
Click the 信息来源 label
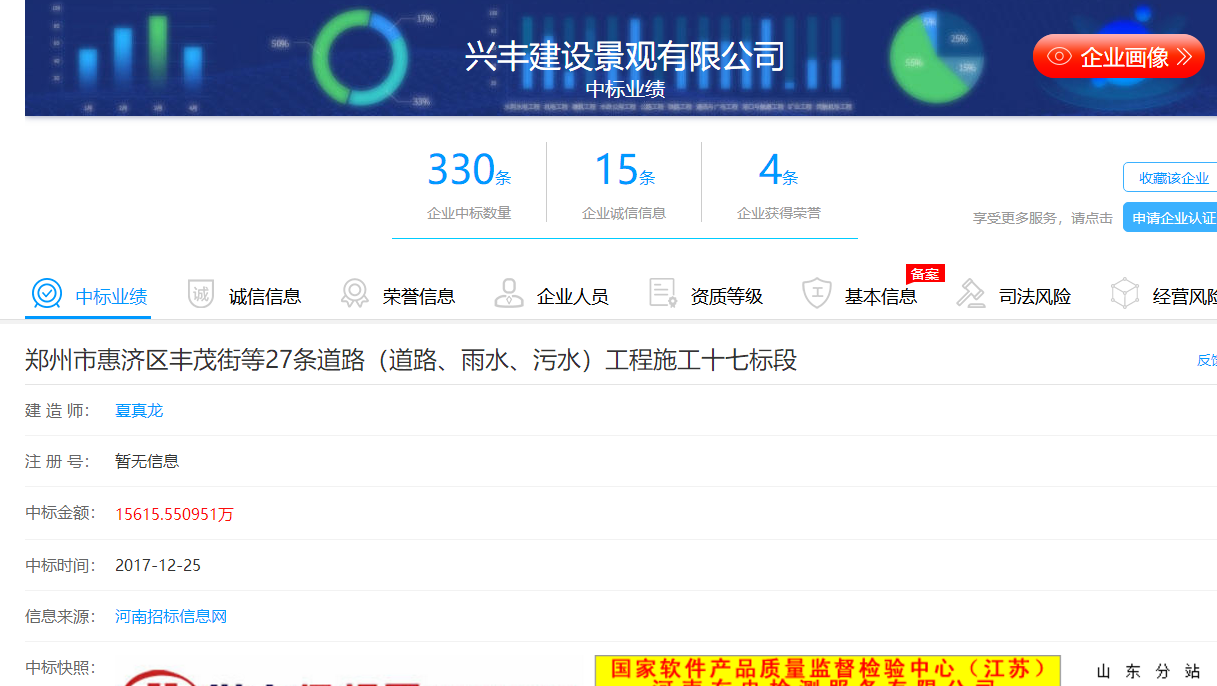(60, 616)
